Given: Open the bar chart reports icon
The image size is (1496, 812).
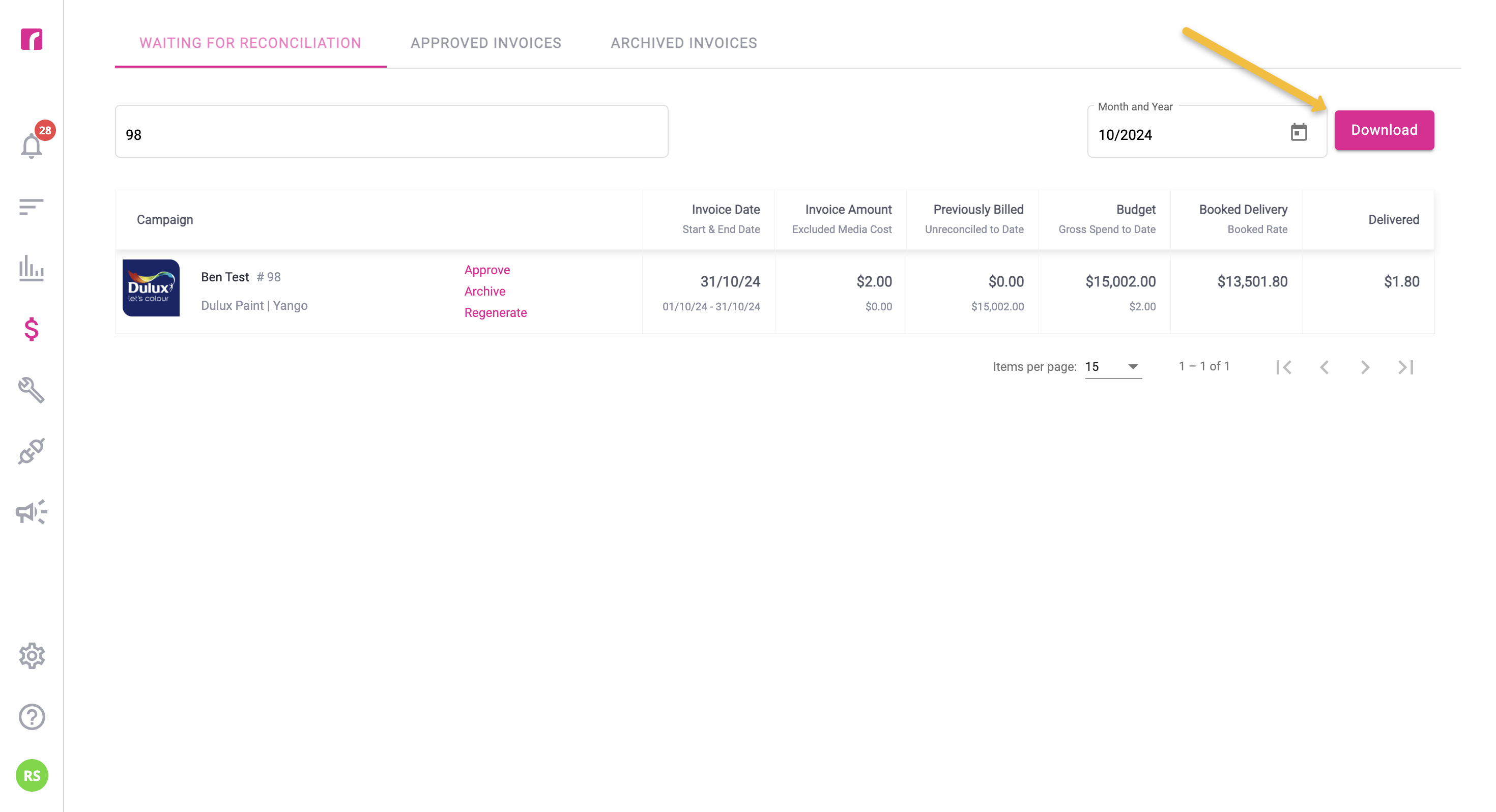Looking at the screenshot, I should tap(32, 268).
